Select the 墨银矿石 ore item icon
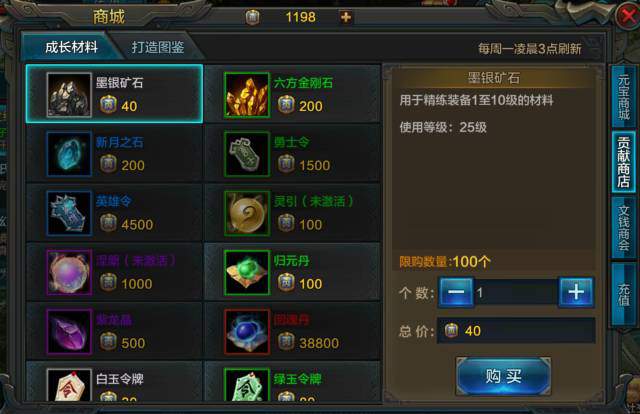 69,95
